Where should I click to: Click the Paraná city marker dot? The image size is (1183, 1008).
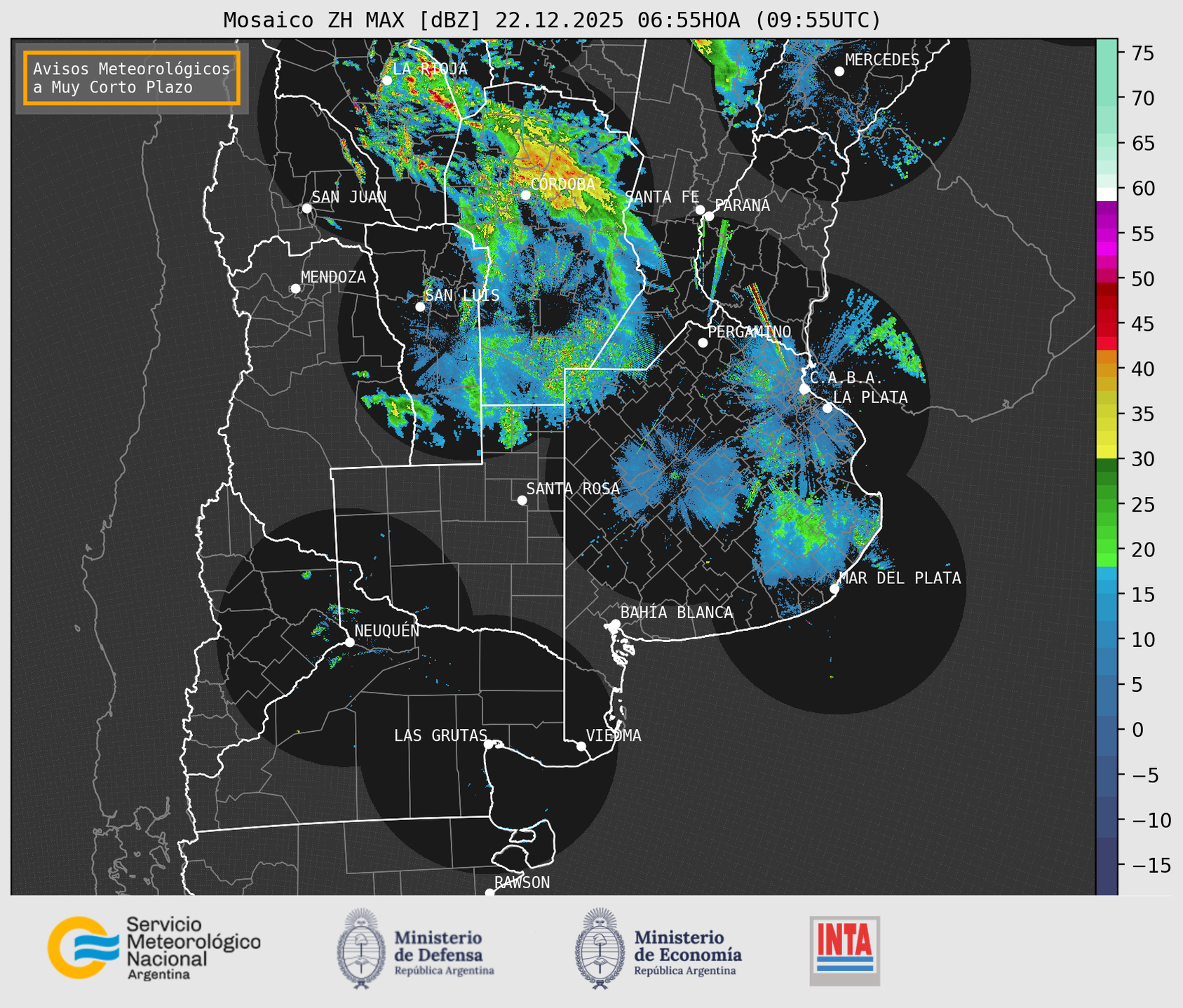tap(709, 216)
